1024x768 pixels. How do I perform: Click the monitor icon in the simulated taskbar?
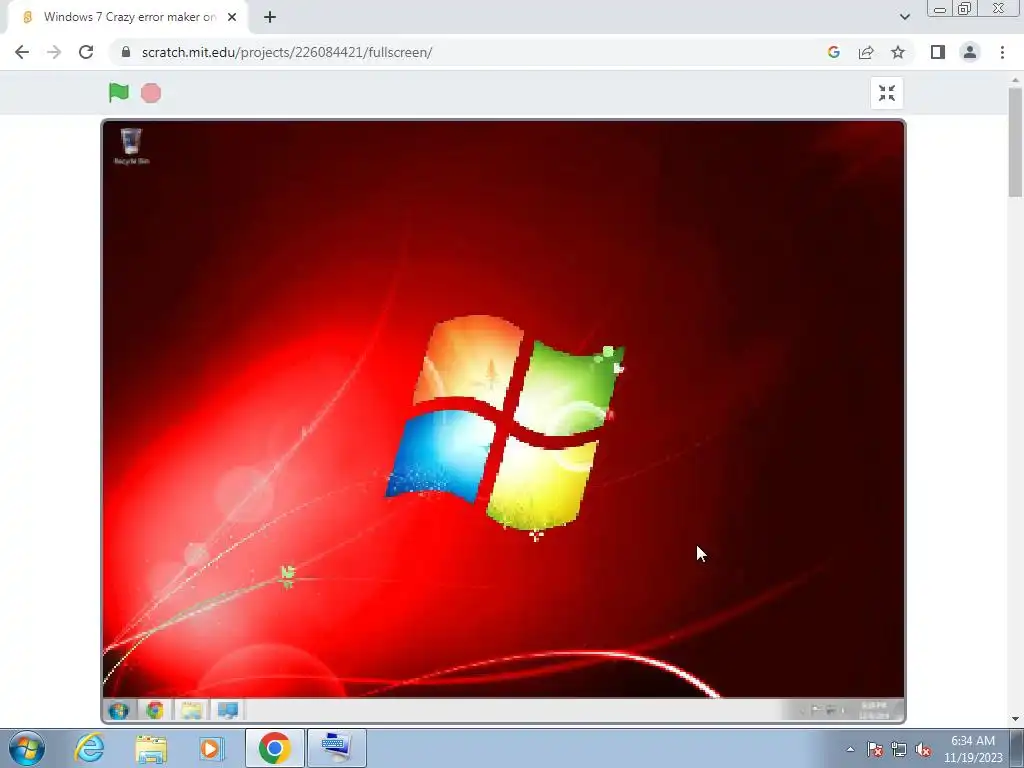coord(228,710)
